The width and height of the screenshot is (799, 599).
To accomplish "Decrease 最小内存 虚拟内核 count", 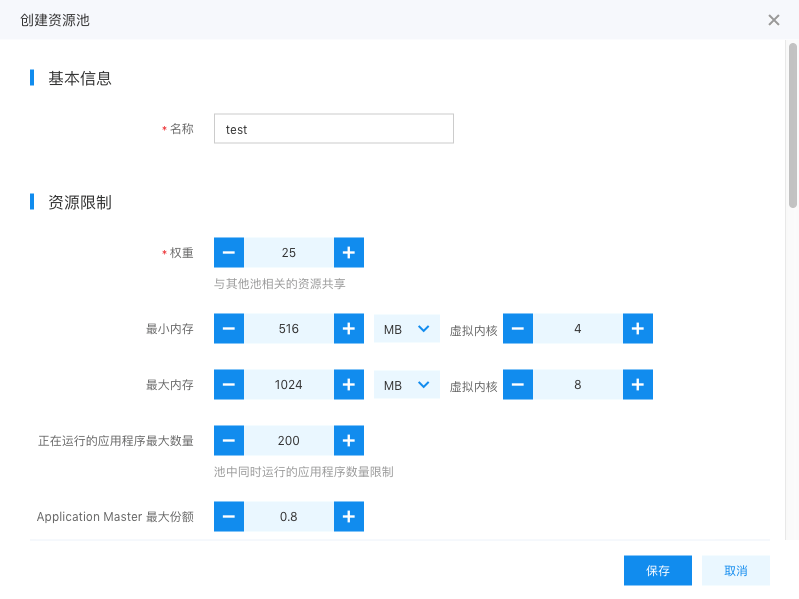I will (x=518, y=329).
